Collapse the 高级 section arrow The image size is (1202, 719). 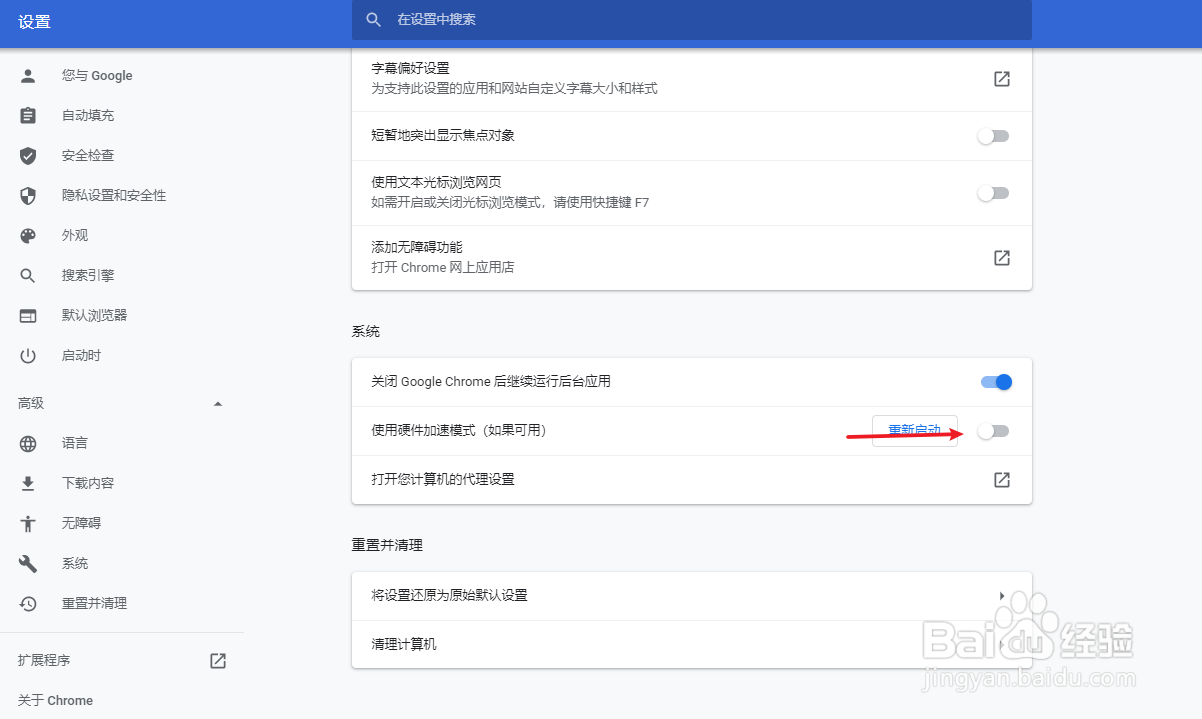click(218, 404)
